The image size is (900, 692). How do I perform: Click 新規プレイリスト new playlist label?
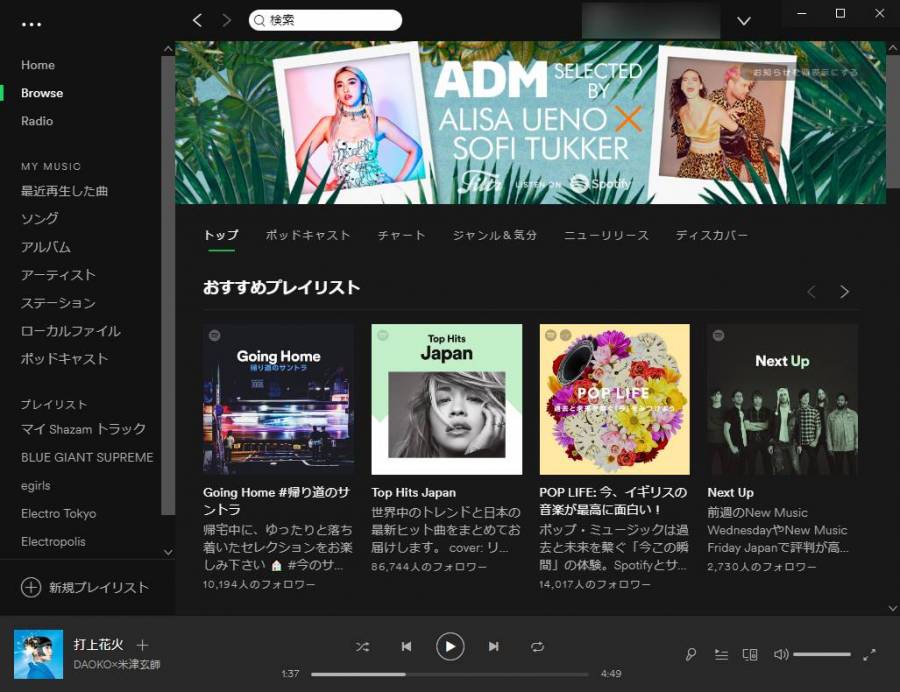click(x=99, y=588)
